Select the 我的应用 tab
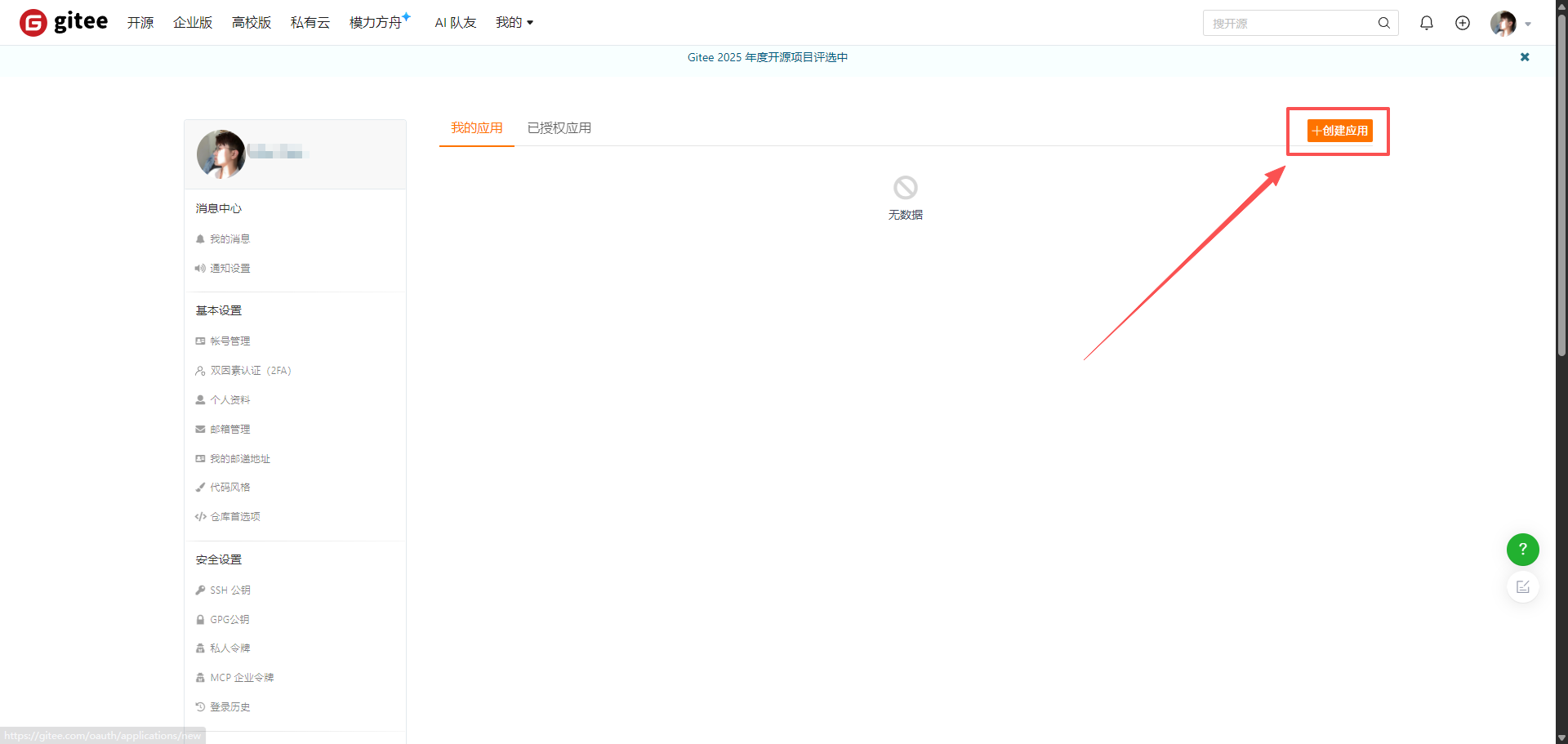Viewport: 1568px width, 744px height. (x=476, y=128)
